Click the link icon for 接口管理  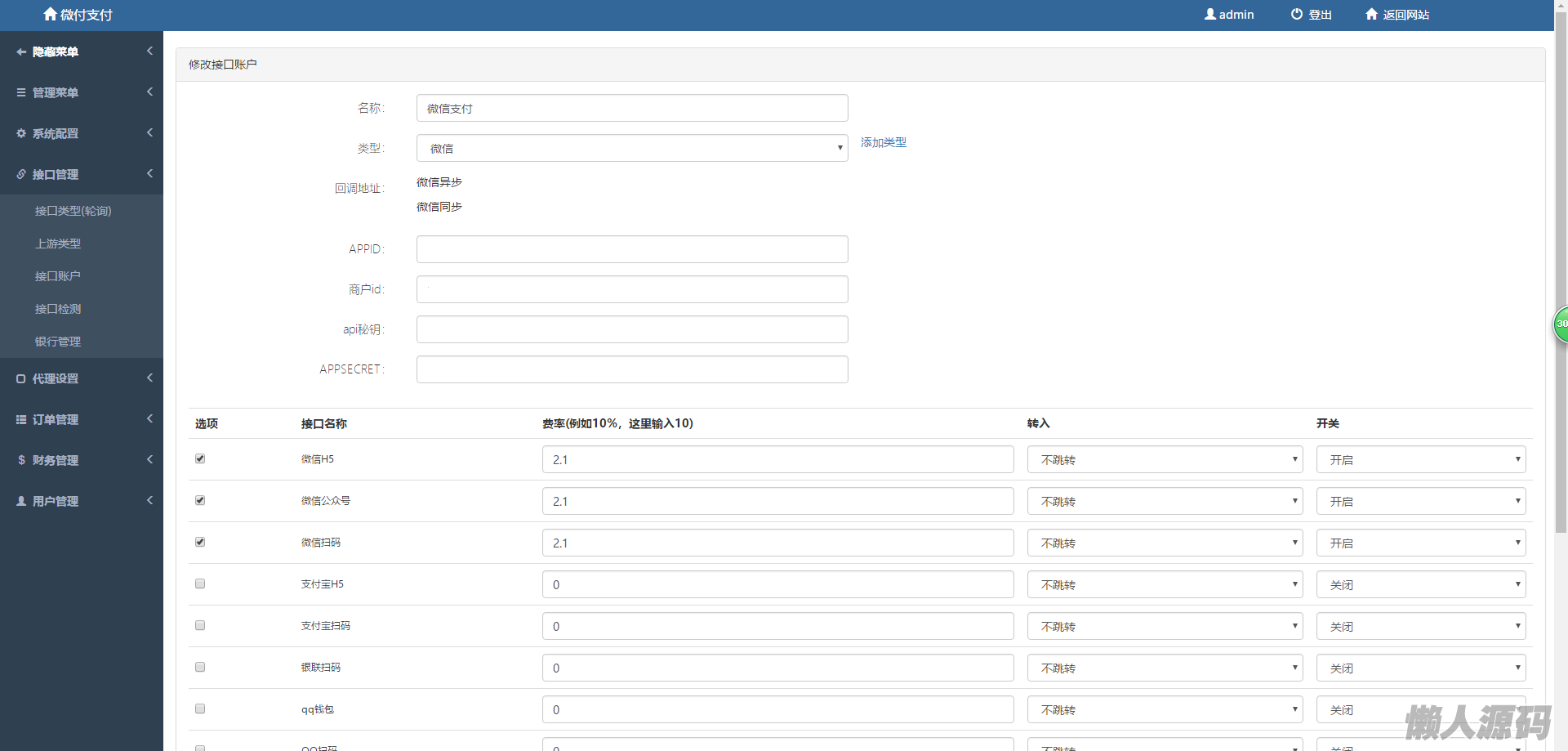point(21,174)
